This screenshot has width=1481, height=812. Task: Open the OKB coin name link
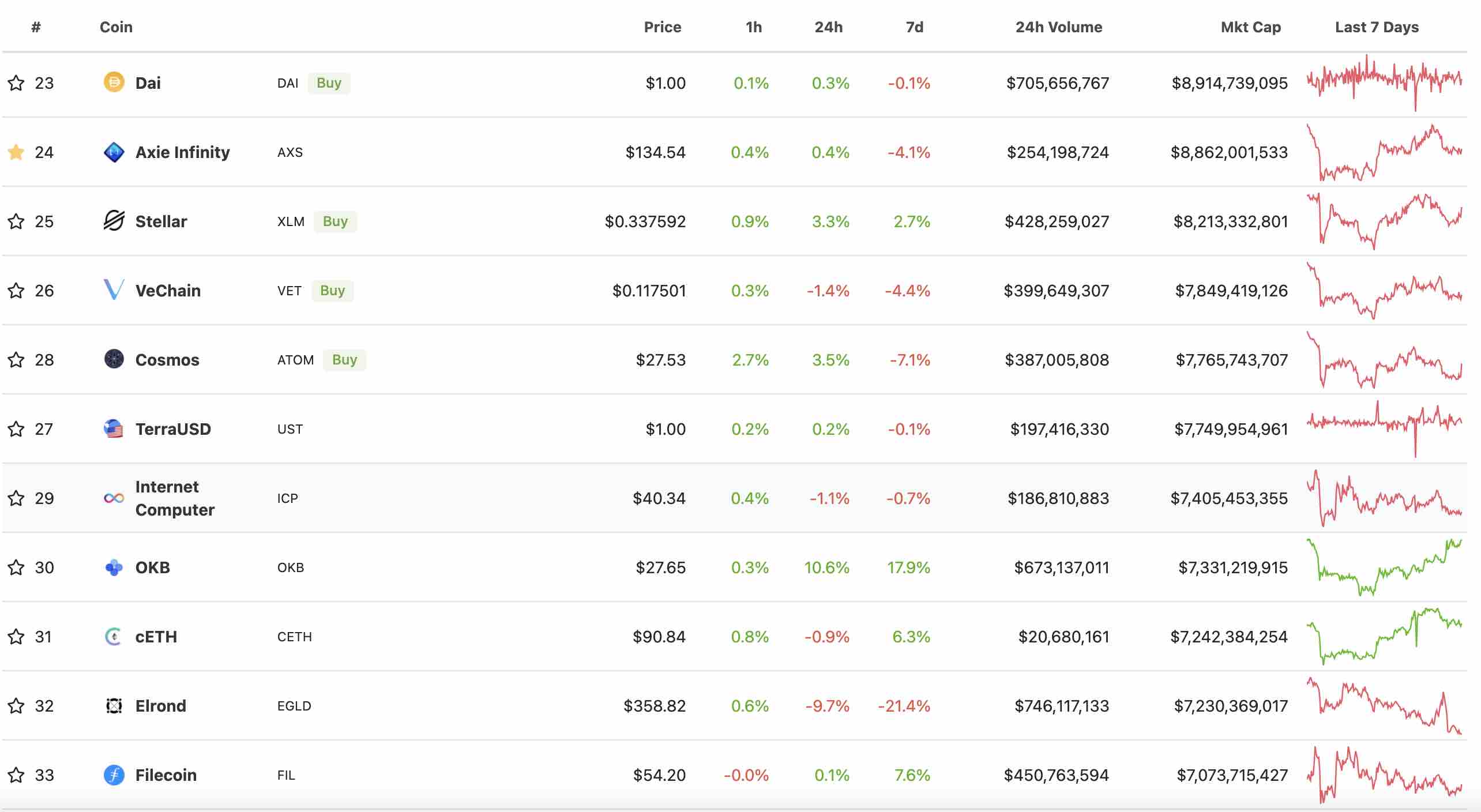point(152,567)
